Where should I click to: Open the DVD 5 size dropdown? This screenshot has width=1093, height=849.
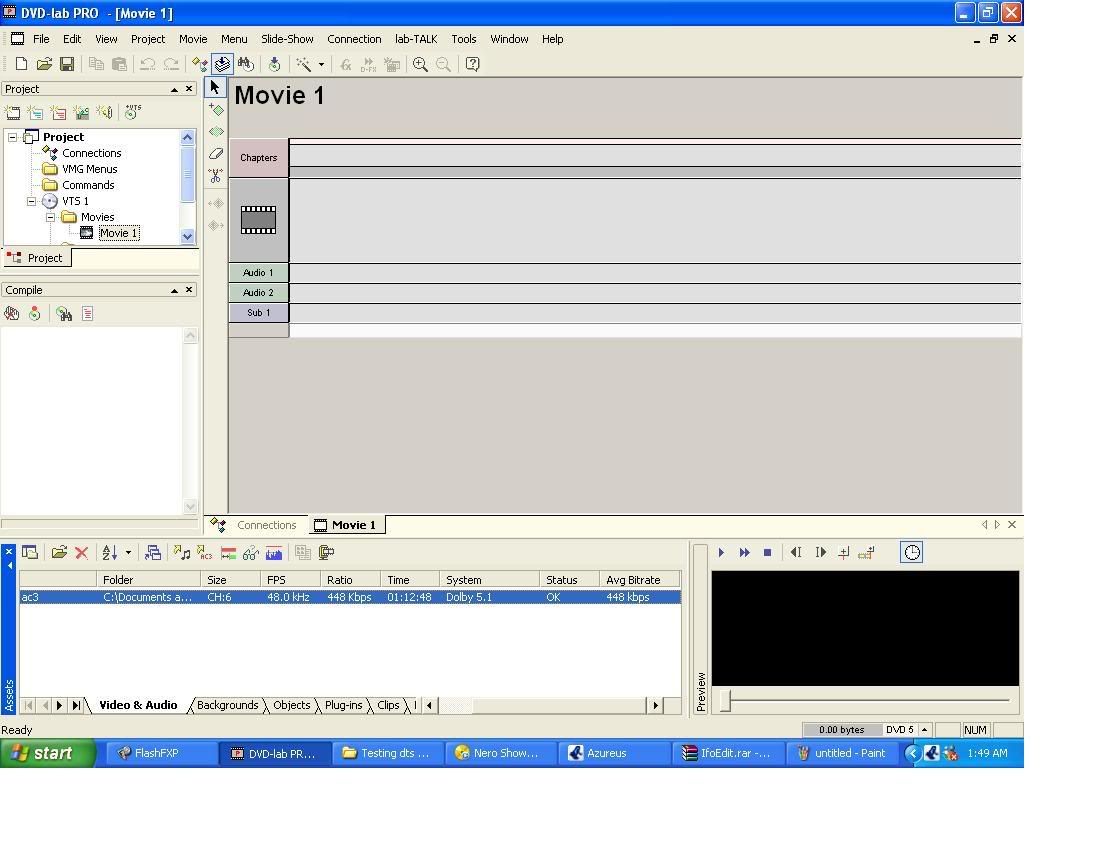pos(924,730)
